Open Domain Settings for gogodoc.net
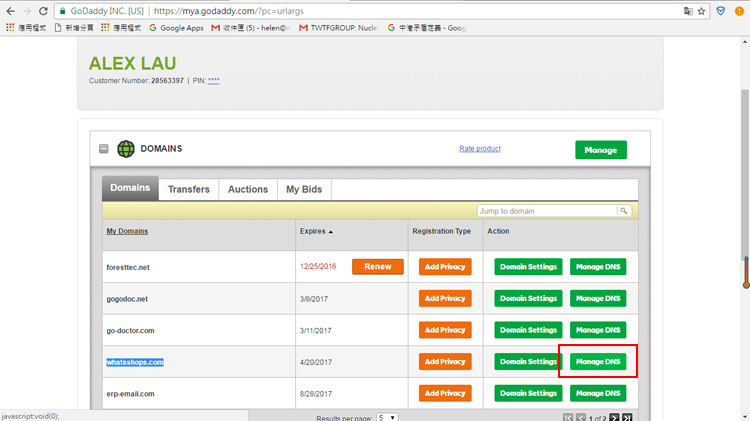 [x=529, y=298]
